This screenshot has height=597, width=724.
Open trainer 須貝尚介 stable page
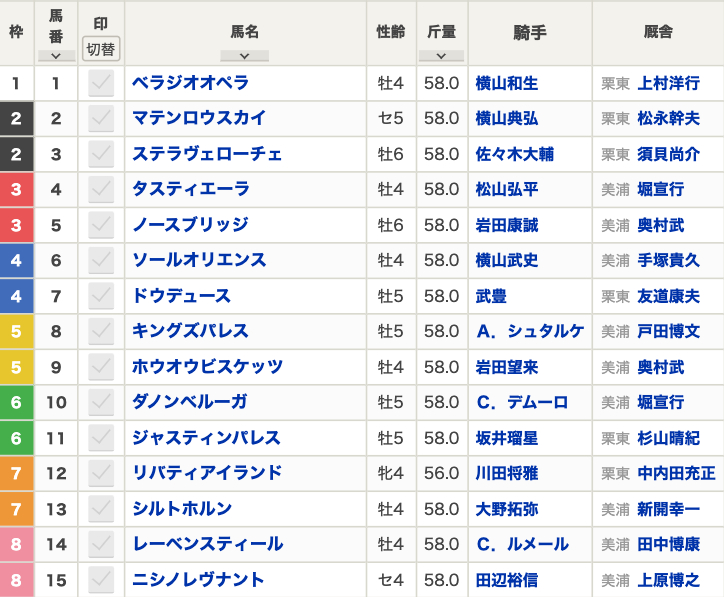[x=669, y=154]
